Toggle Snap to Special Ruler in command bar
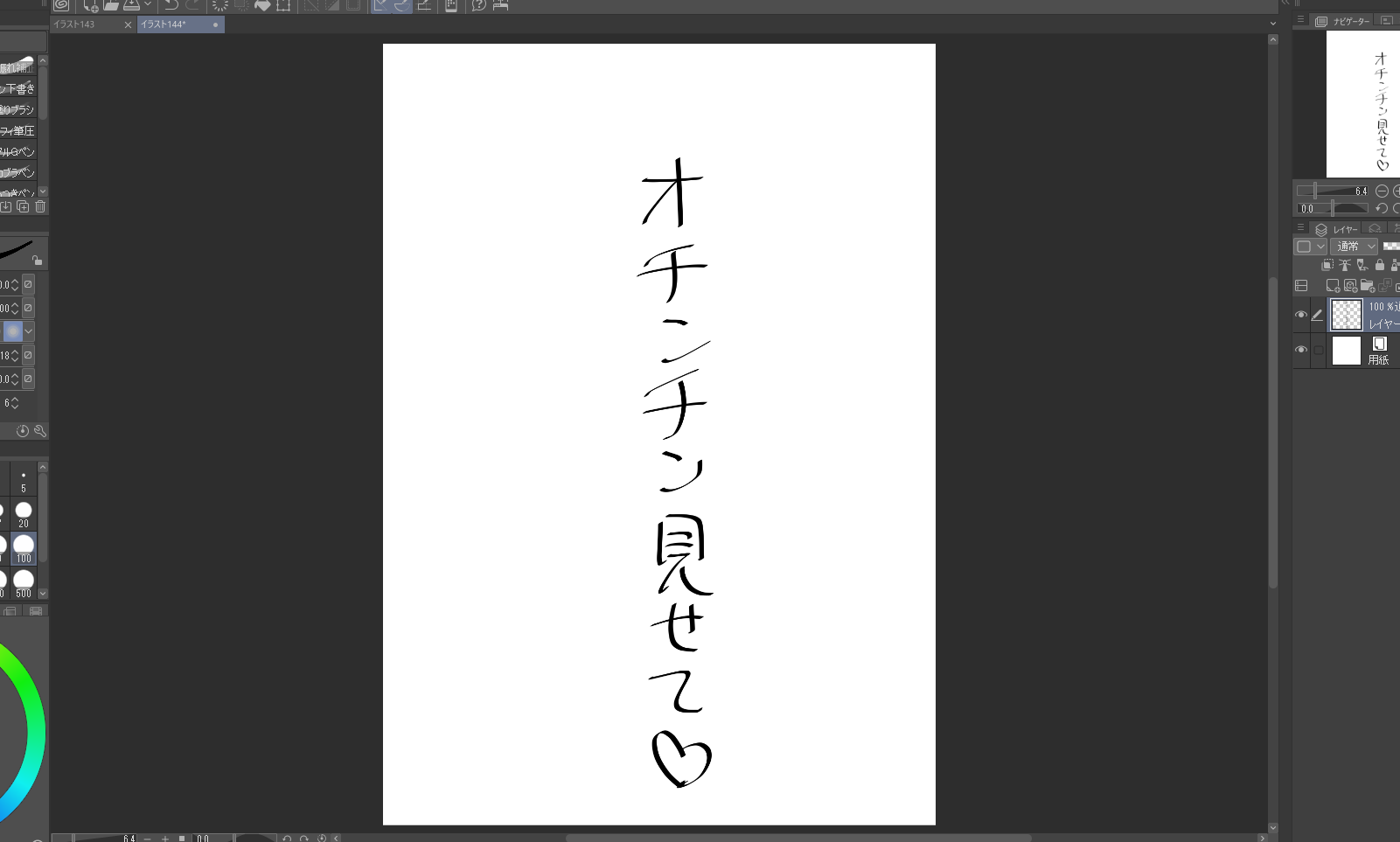Screen dimensions: 1400x842 coord(401,5)
